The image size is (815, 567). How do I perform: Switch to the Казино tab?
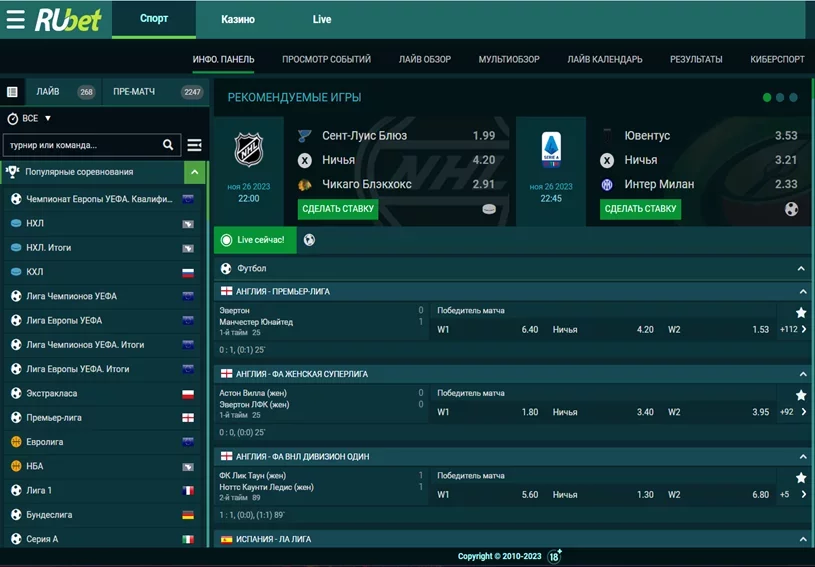tap(238, 19)
